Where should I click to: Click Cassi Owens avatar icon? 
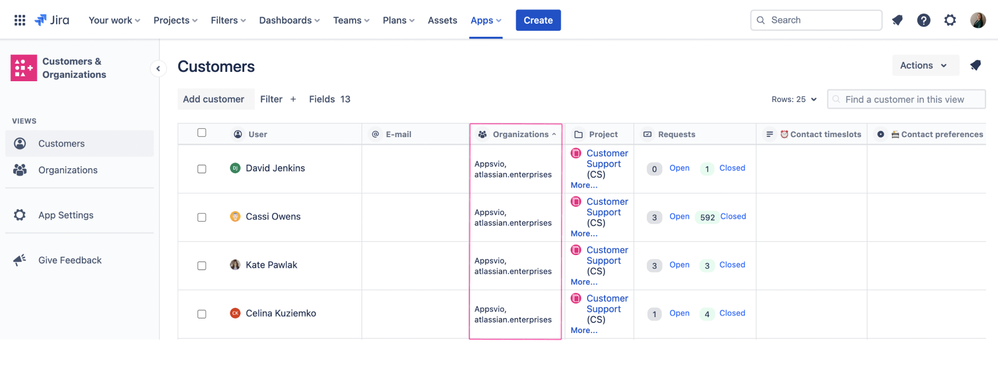[235, 217]
